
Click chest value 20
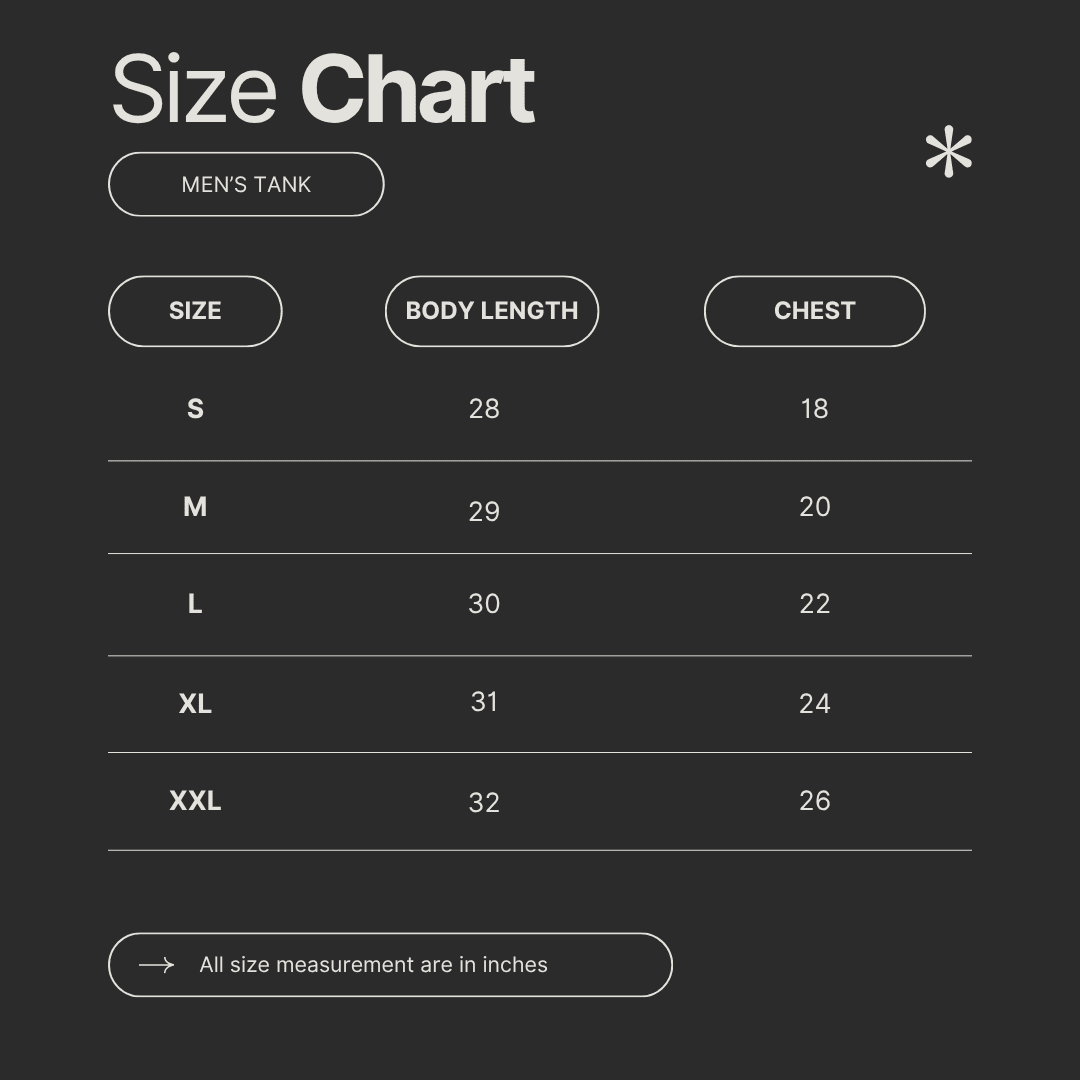click(814, 507)
